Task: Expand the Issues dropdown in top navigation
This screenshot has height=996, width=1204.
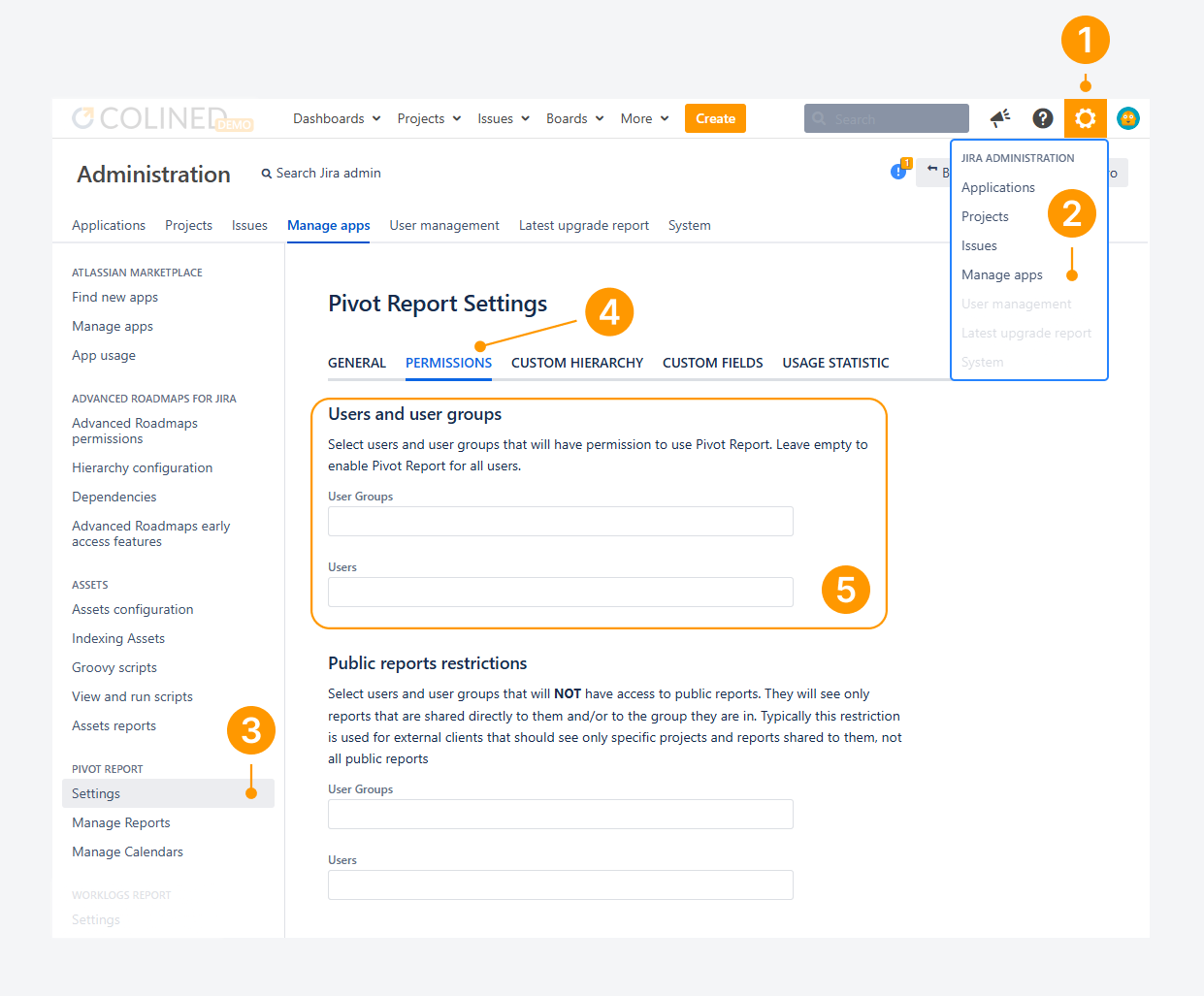Action: coord(504,118)
